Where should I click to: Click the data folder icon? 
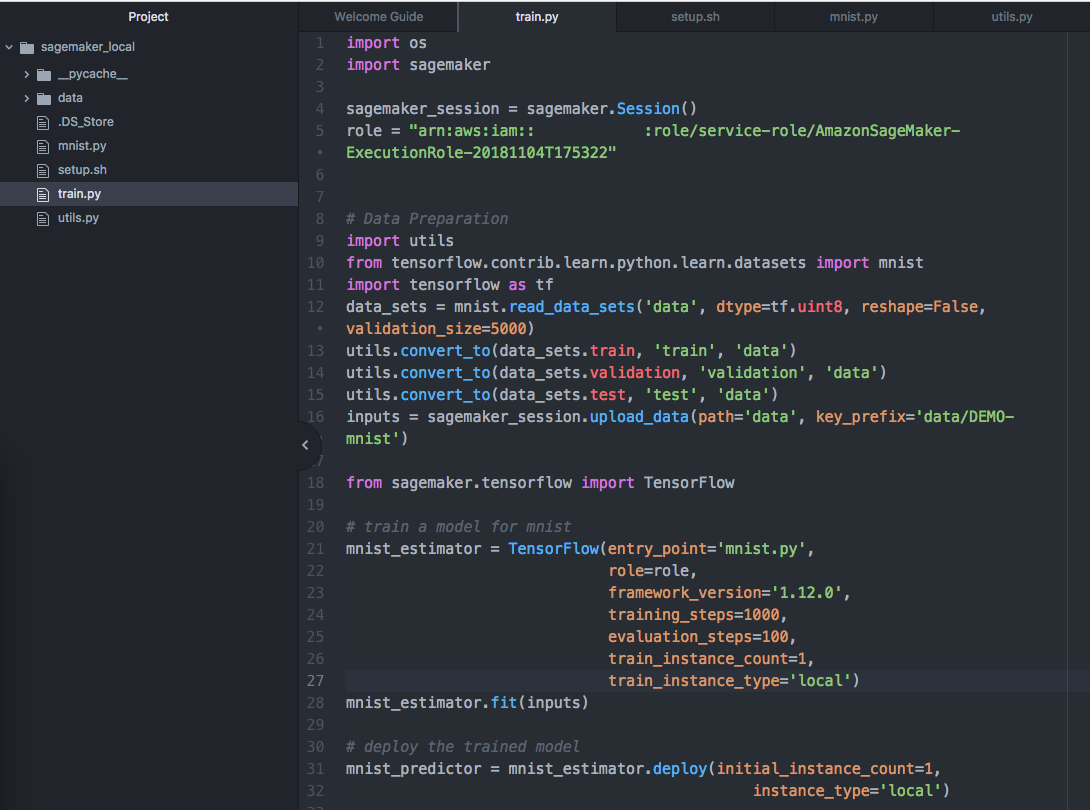(44, 98)
